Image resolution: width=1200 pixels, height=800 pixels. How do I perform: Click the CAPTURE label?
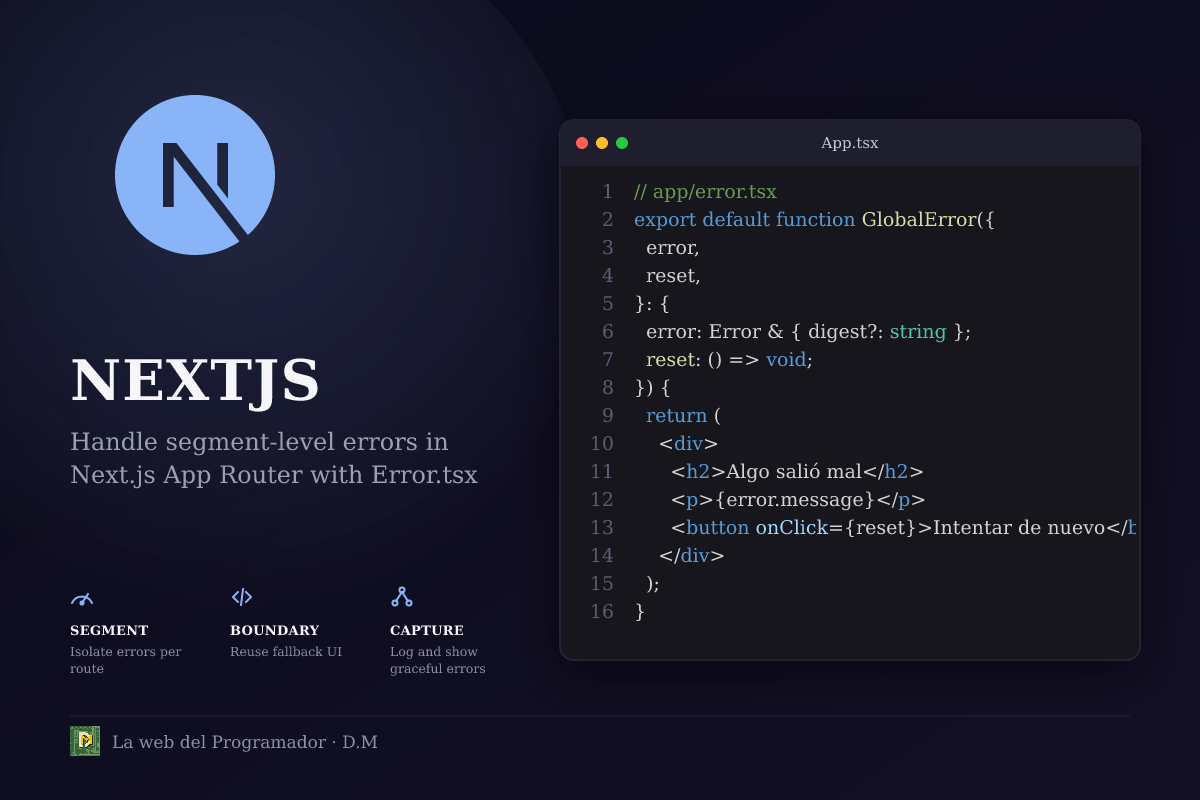coord(427,631)
